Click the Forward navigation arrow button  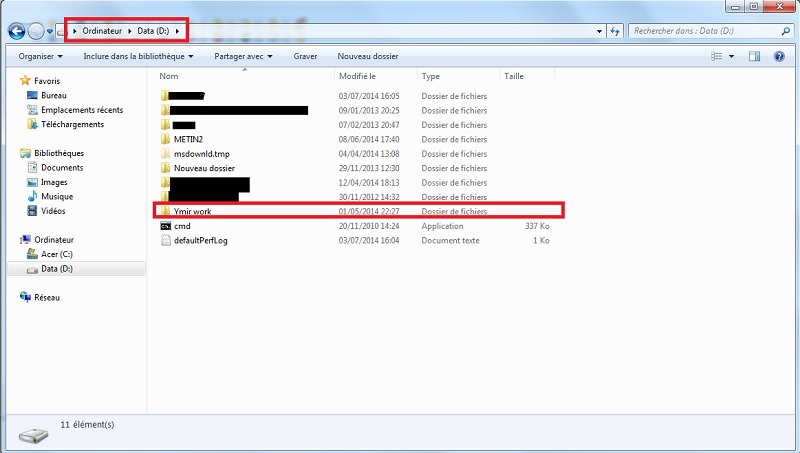(36, 31)
